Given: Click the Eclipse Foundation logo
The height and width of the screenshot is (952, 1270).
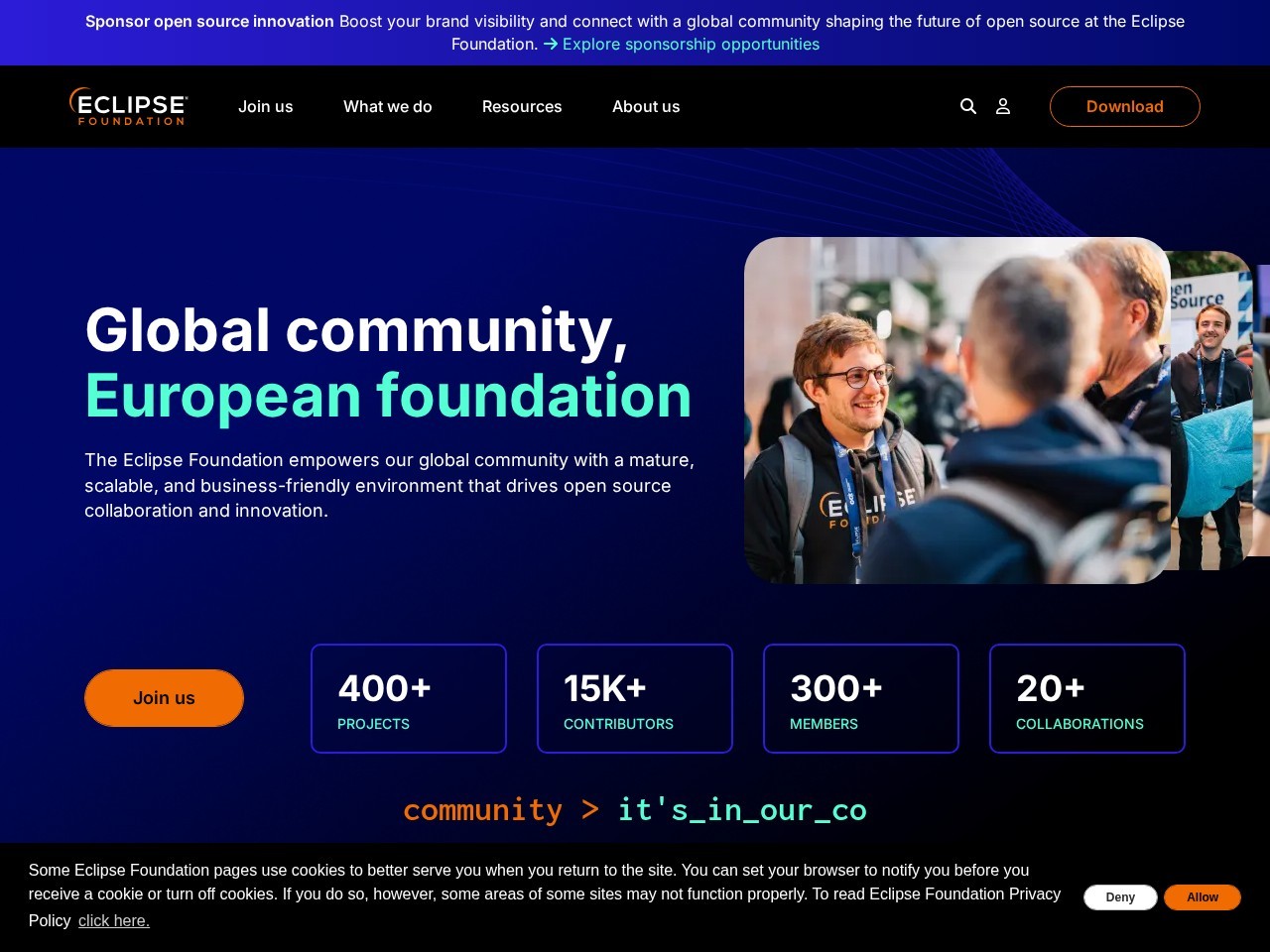Looking at the screenshot, I should (x=128, y=106).
